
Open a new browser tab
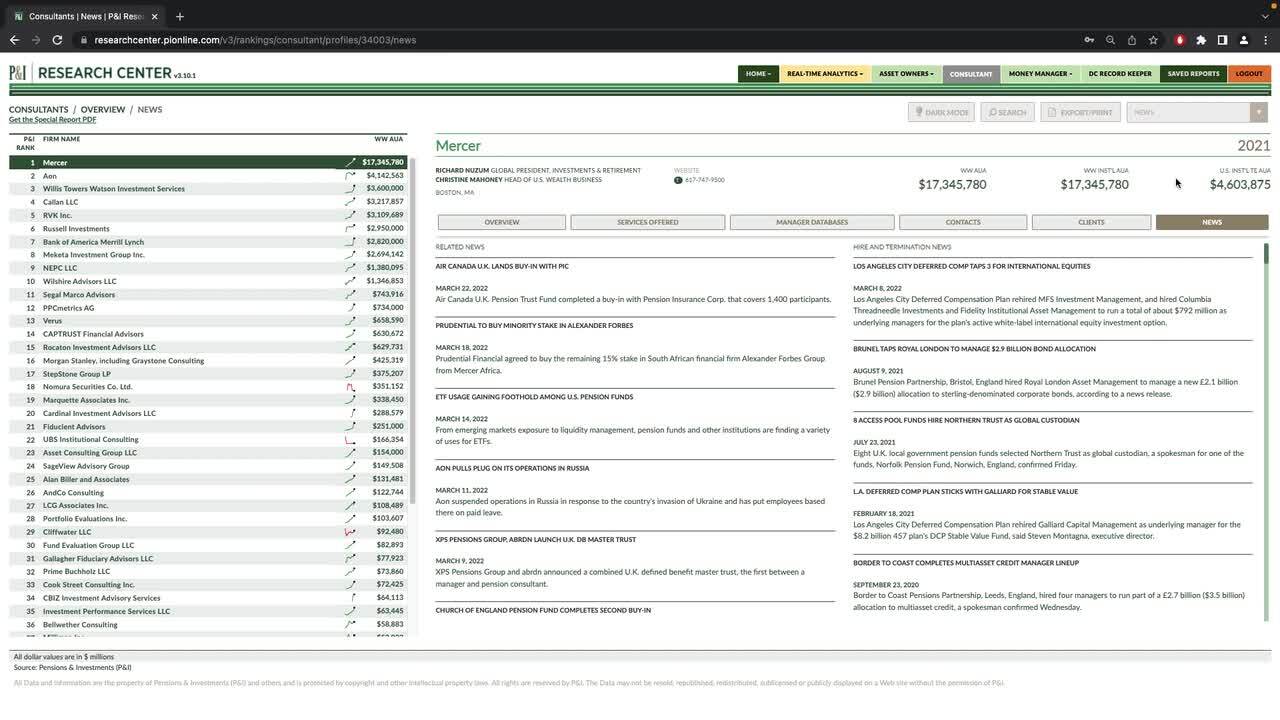[x=180, y=16]
